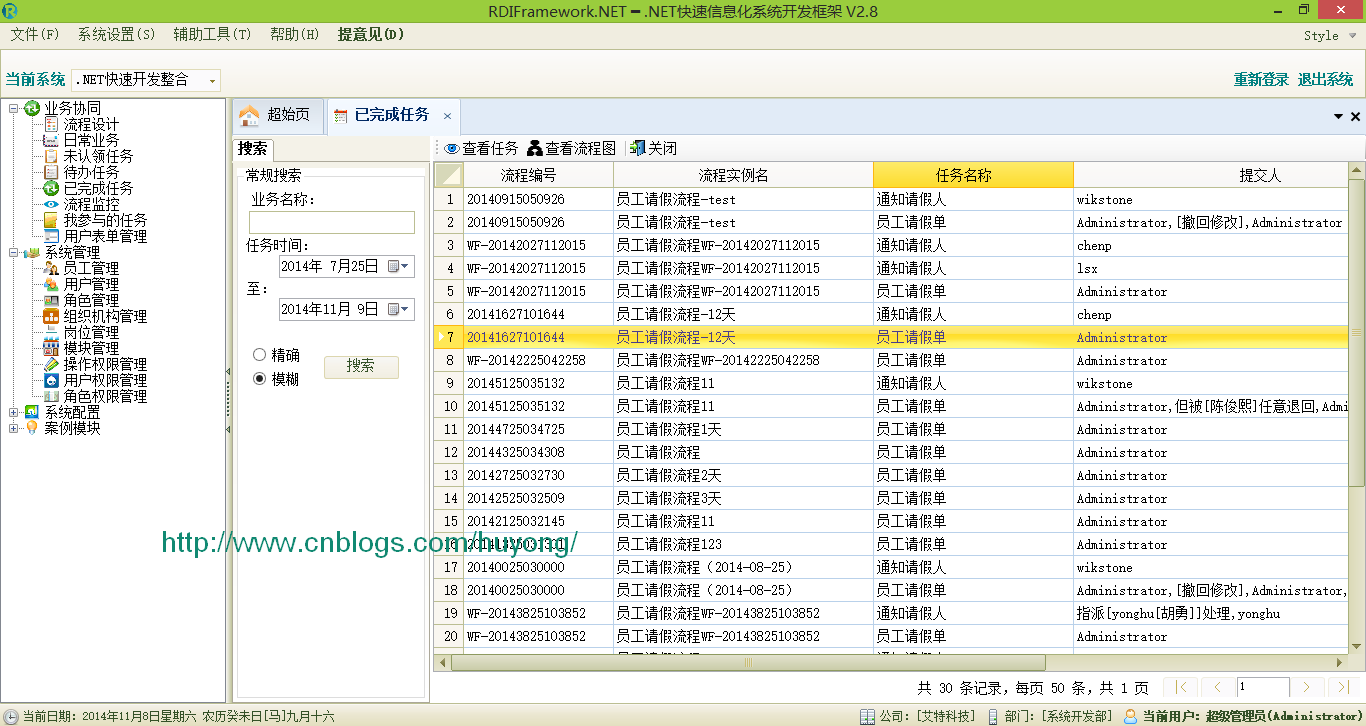Open 流程监控 eye icon in the tree
The height and width of the screenshot is (726, 1366).
[x=52, y=204]
